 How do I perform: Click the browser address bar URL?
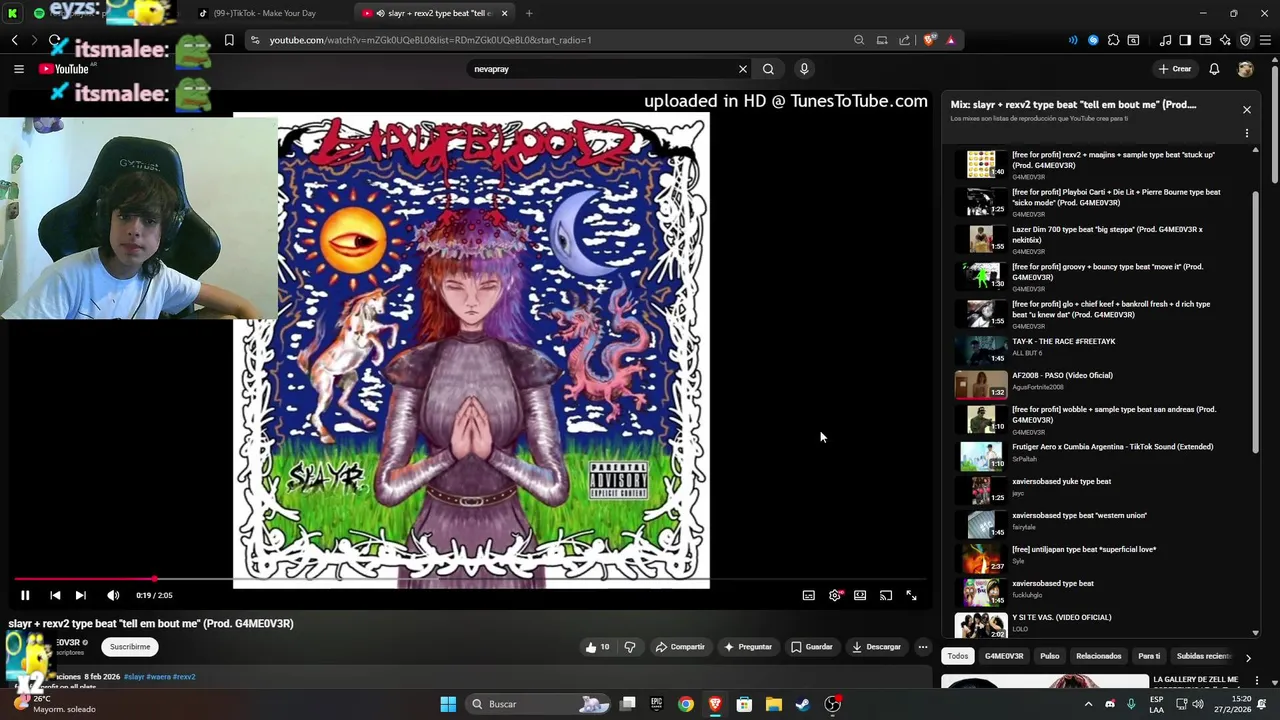[x=430, y=40]
